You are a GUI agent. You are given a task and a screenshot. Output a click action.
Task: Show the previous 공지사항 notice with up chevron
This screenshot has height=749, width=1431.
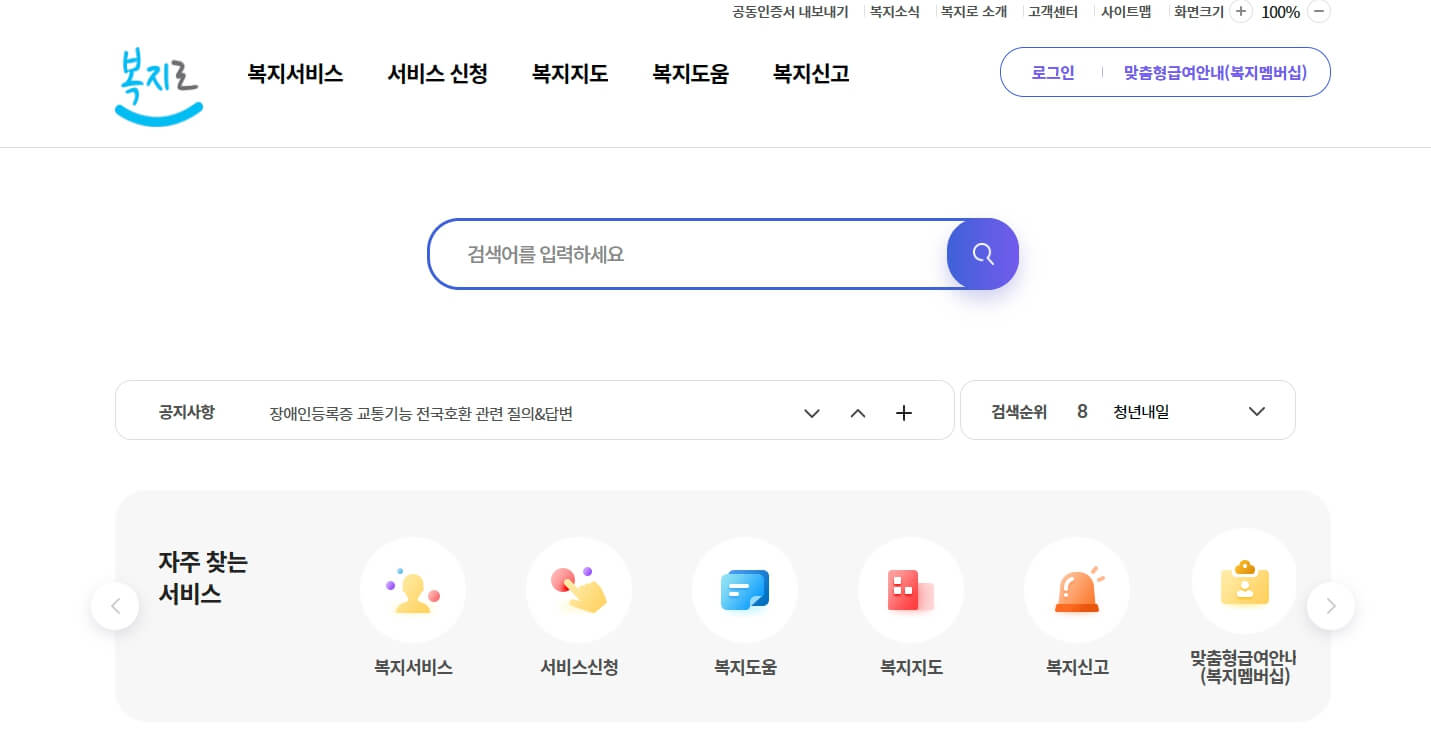coord(857,413)
